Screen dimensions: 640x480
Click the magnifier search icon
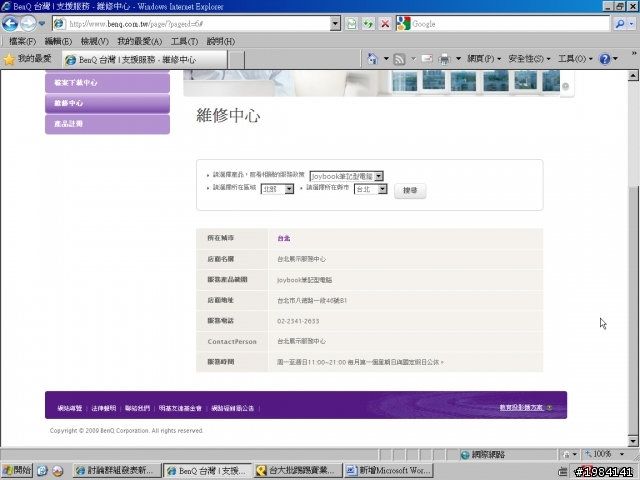click(620, 24)
